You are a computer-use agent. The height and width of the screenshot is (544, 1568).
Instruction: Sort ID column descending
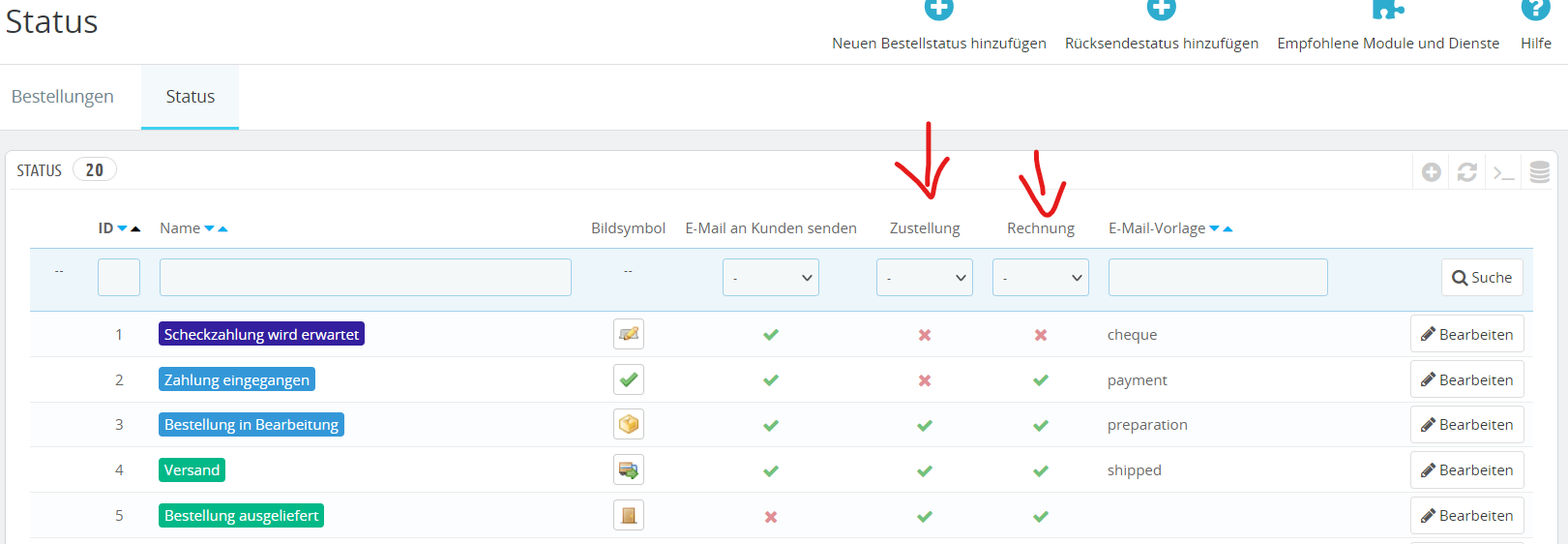coord(122,228)
